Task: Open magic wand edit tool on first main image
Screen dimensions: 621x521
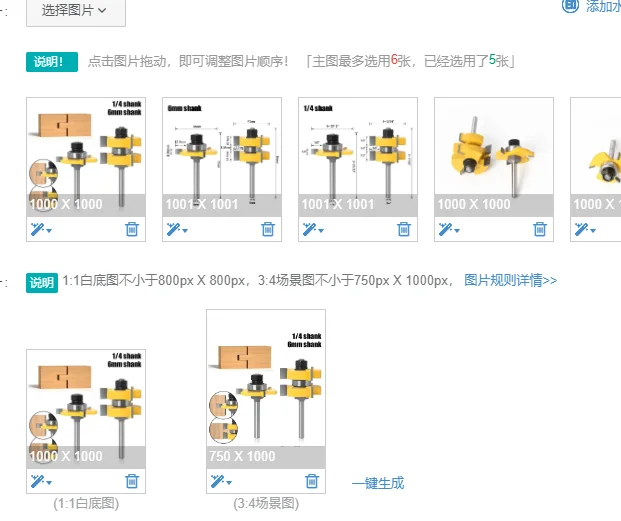Action: (x=38, y=229)
